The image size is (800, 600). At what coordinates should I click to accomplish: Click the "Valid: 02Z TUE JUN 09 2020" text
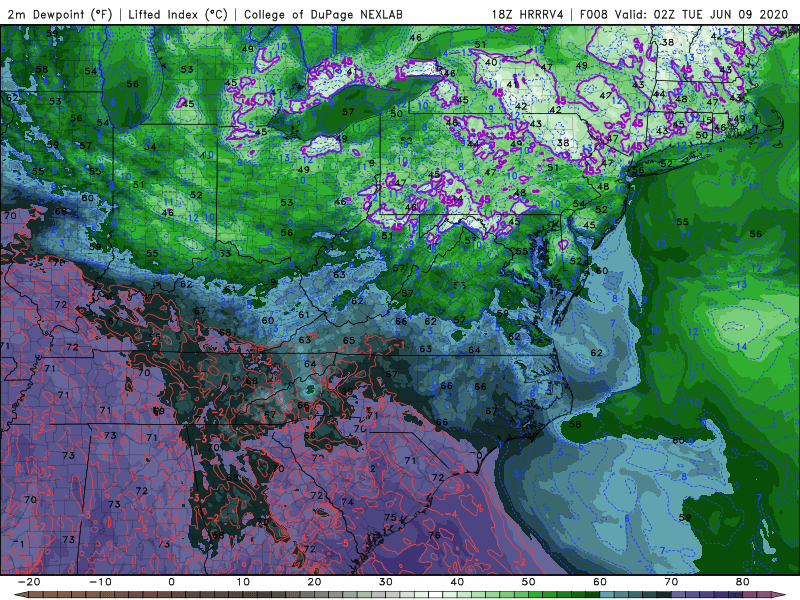click(702, 15)
